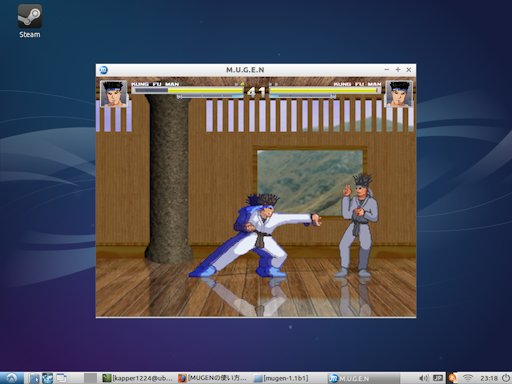Switch to the MUGEN browser window task
Viewport: 512px width, 384px height.
pyautogui.click(x=213, y=378)
